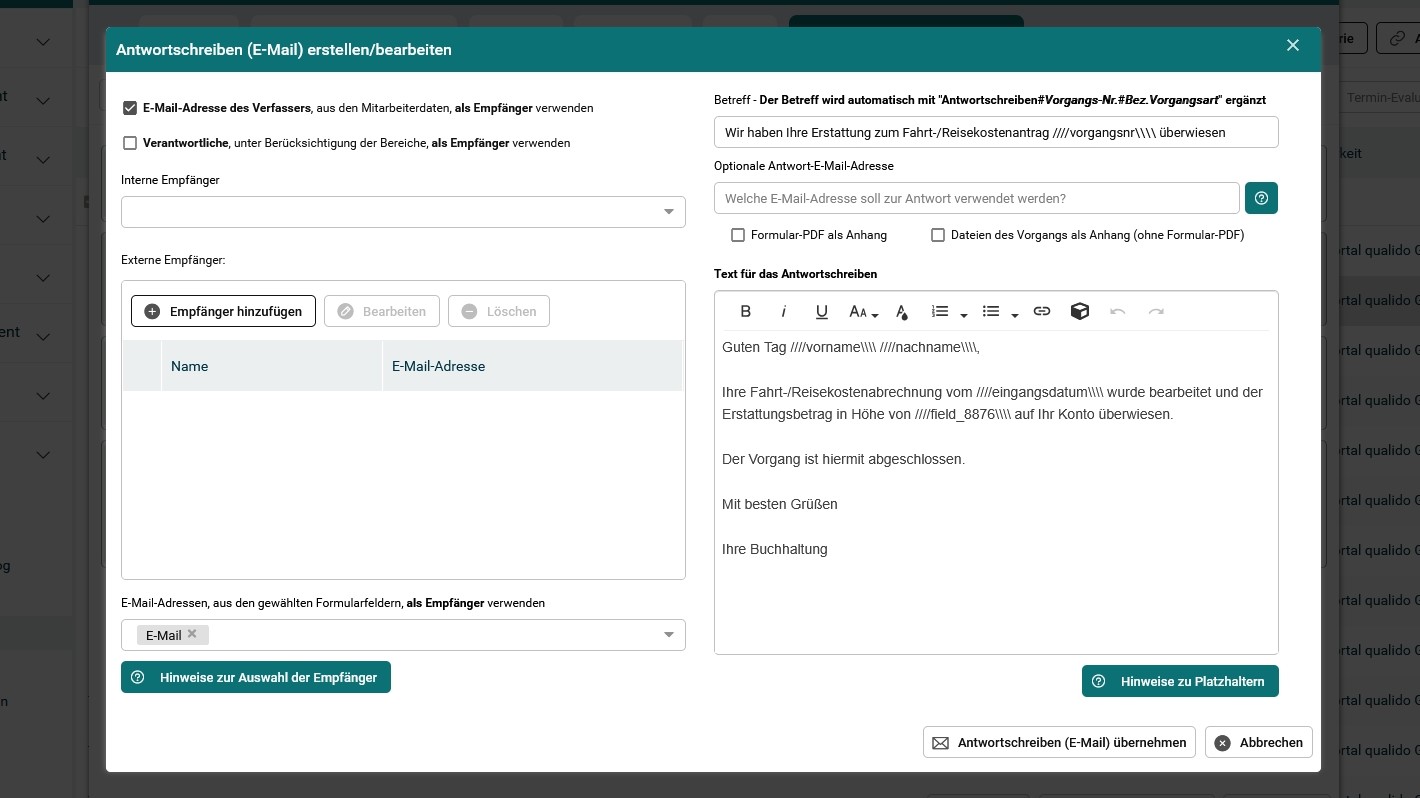Screen dimensions: 1420x798
Task: Toggle E-Mail-Adresse des Verfassers as recipient
Action: click(130, 108)
